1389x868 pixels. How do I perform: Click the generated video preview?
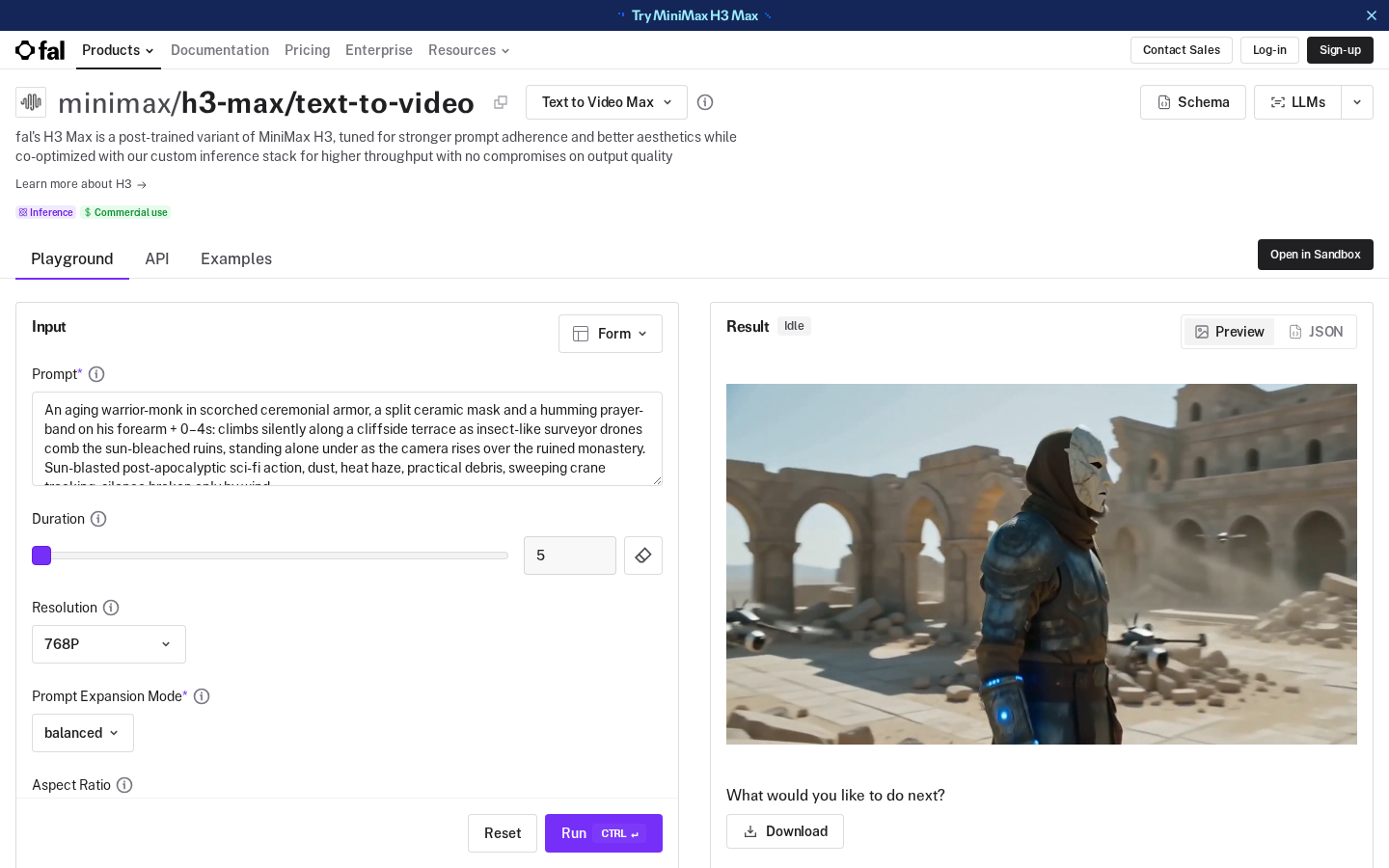point(1042,564)
